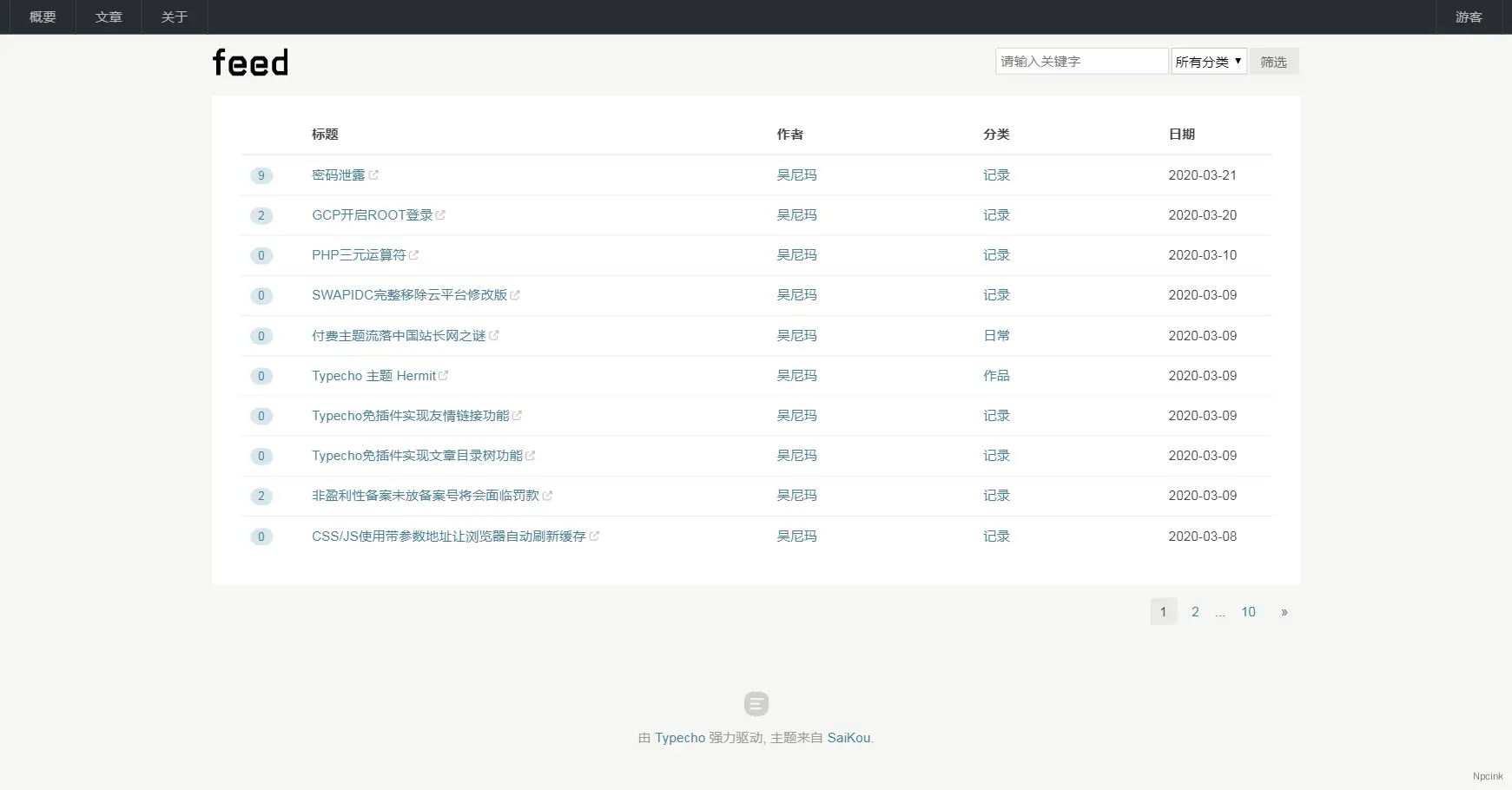Click the 游客 entry in the top bar

[x=1467, y=16]
